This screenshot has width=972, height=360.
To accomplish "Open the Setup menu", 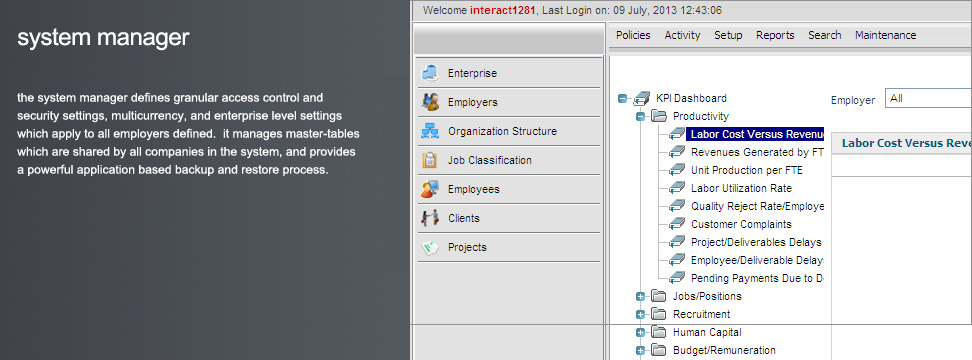I will pos(728,35).
